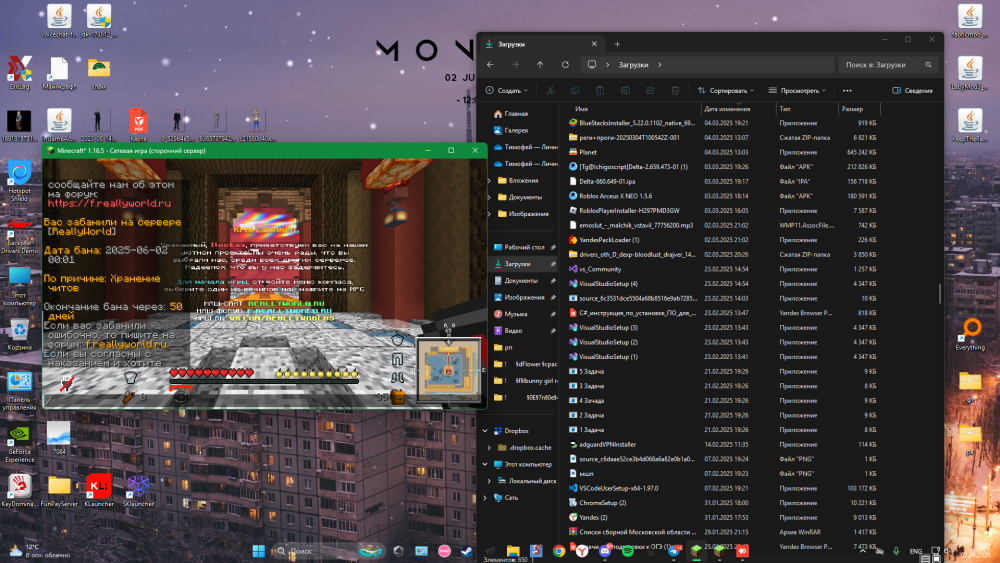Expand Документы under OneDrive in sidebar

(x=489, y=197)
